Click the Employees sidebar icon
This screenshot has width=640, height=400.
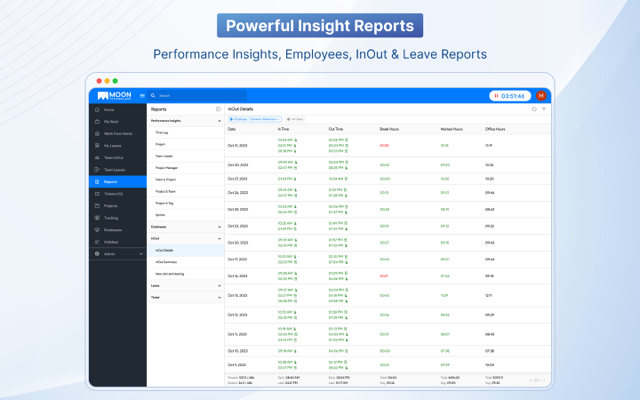pyautogui.click(x=97, y=230)
